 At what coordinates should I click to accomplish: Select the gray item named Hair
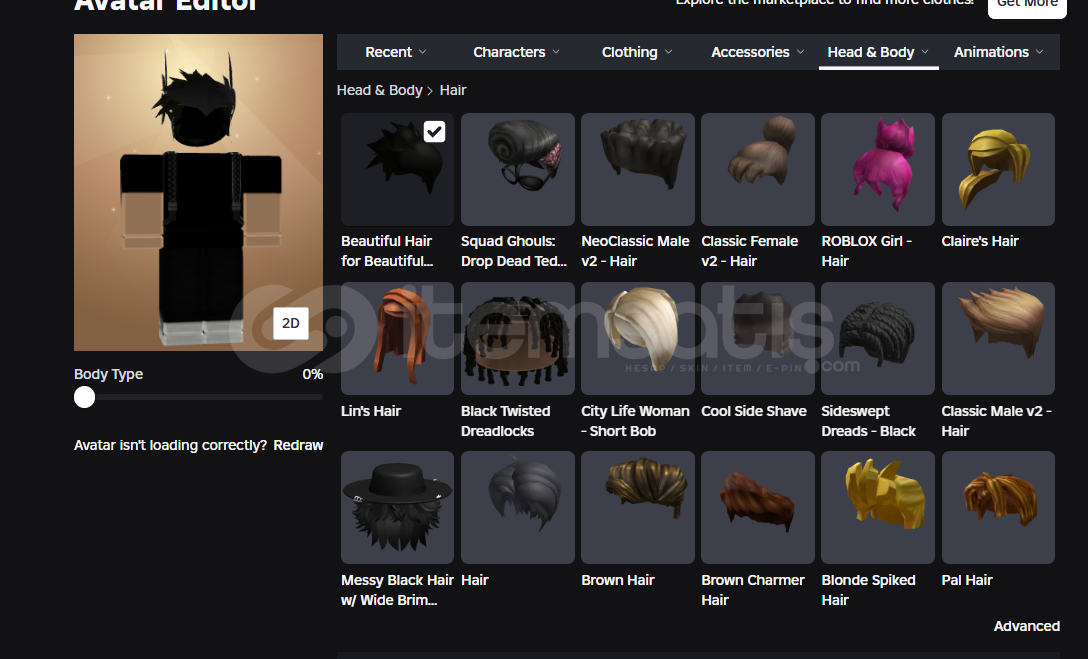[x=518, y=508]
